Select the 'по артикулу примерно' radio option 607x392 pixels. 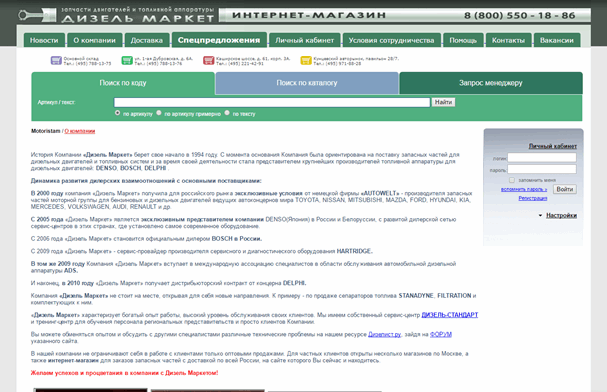[159, 113]
